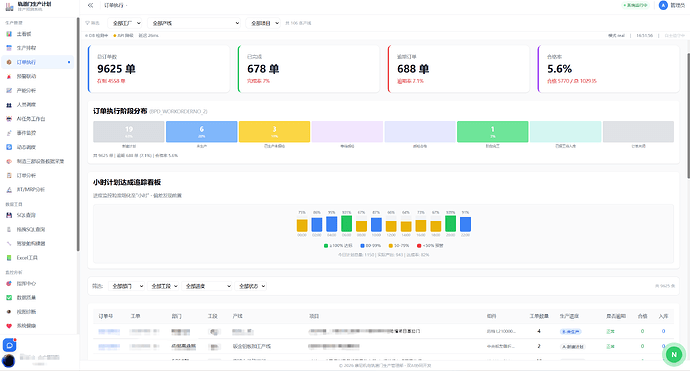Viewport: 690px width, 371px height.
Task: Open the 生产排程 calendar icon in sidebar
Action: click(x=9, y=48)
